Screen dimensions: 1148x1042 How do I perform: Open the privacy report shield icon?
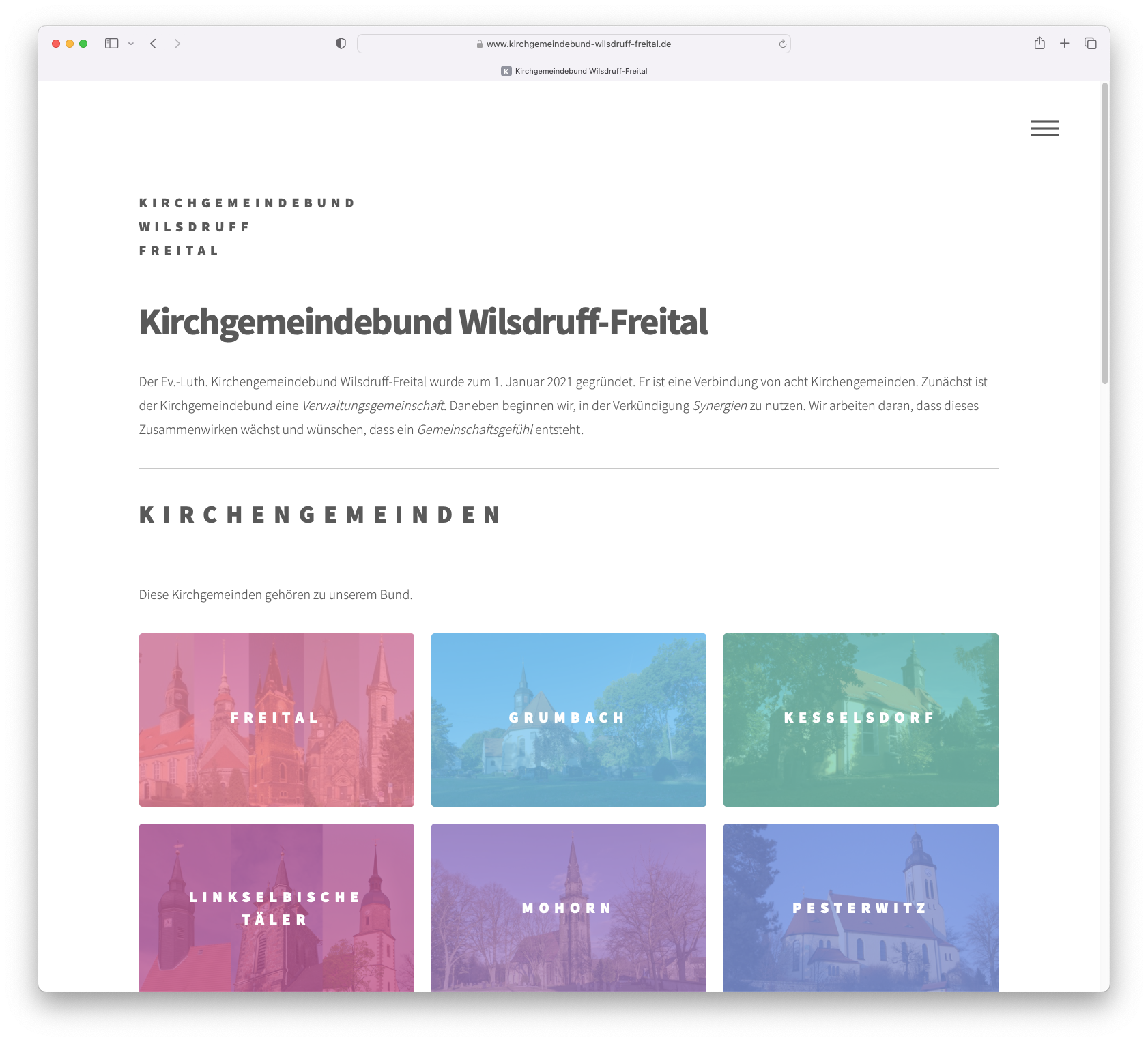coord(341,44)
